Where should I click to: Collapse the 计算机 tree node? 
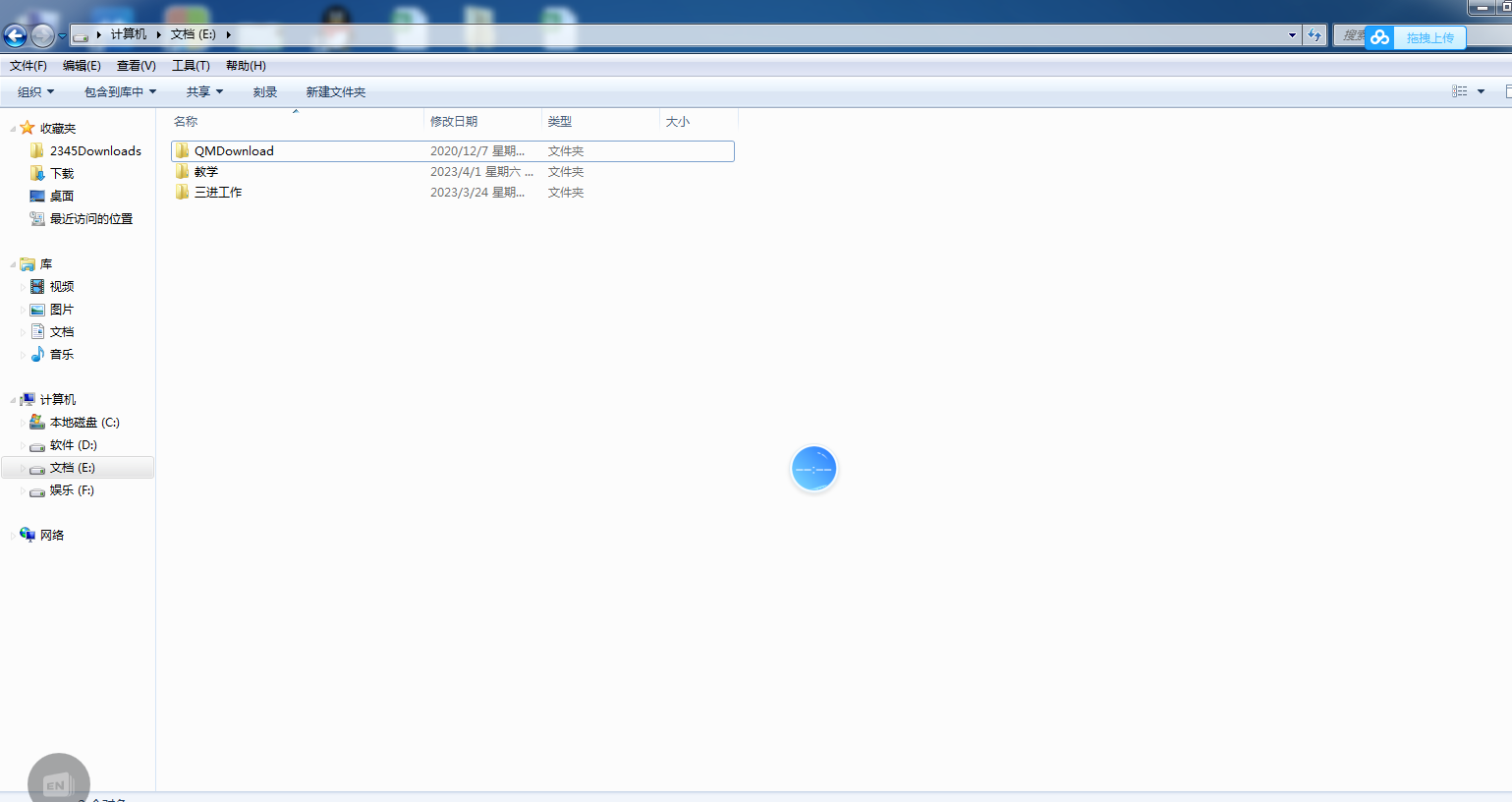pyautogui.click(x=13, y=400)
